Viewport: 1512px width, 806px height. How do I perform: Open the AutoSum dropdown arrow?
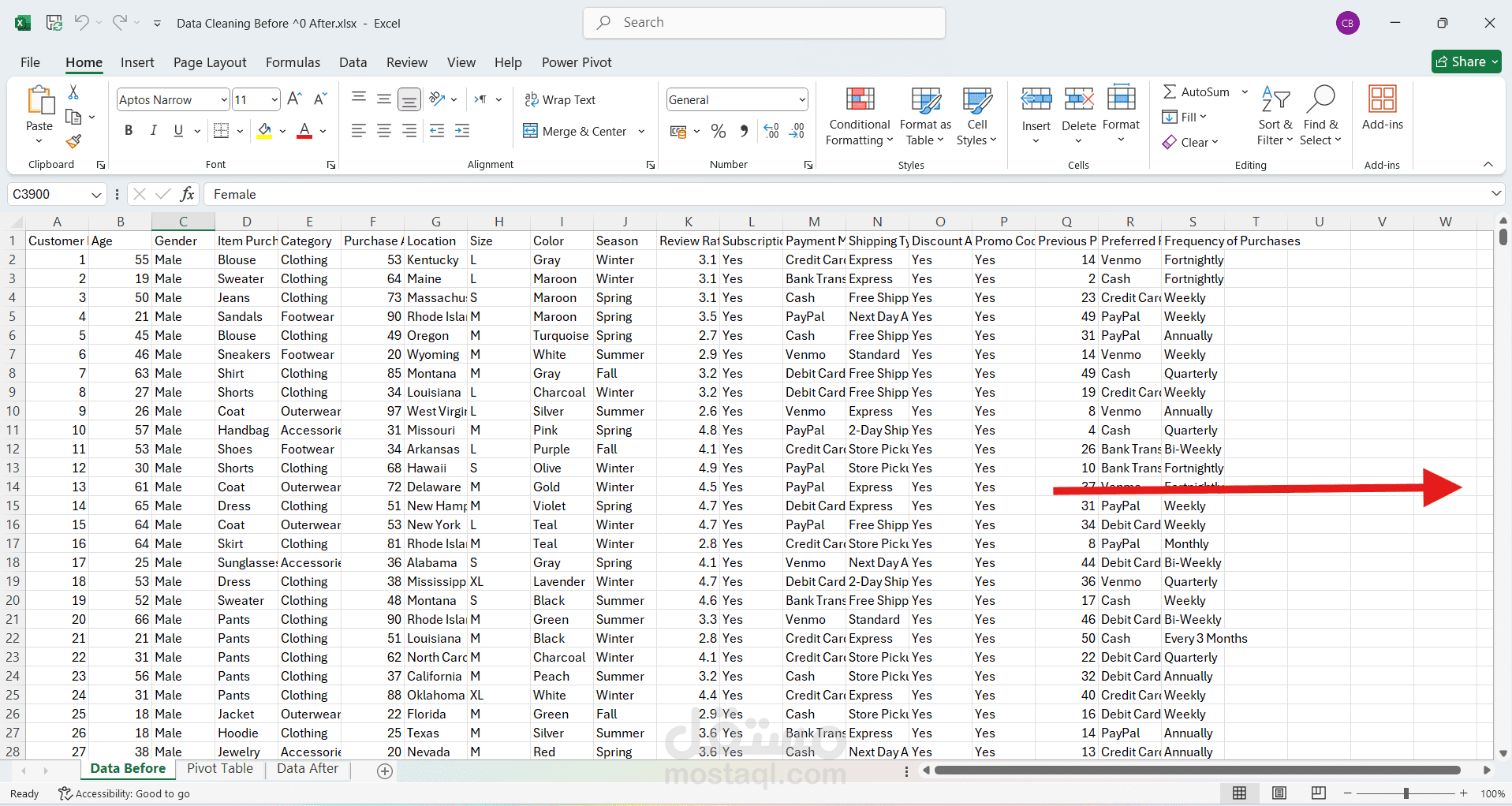click(x=1245, y=92)
